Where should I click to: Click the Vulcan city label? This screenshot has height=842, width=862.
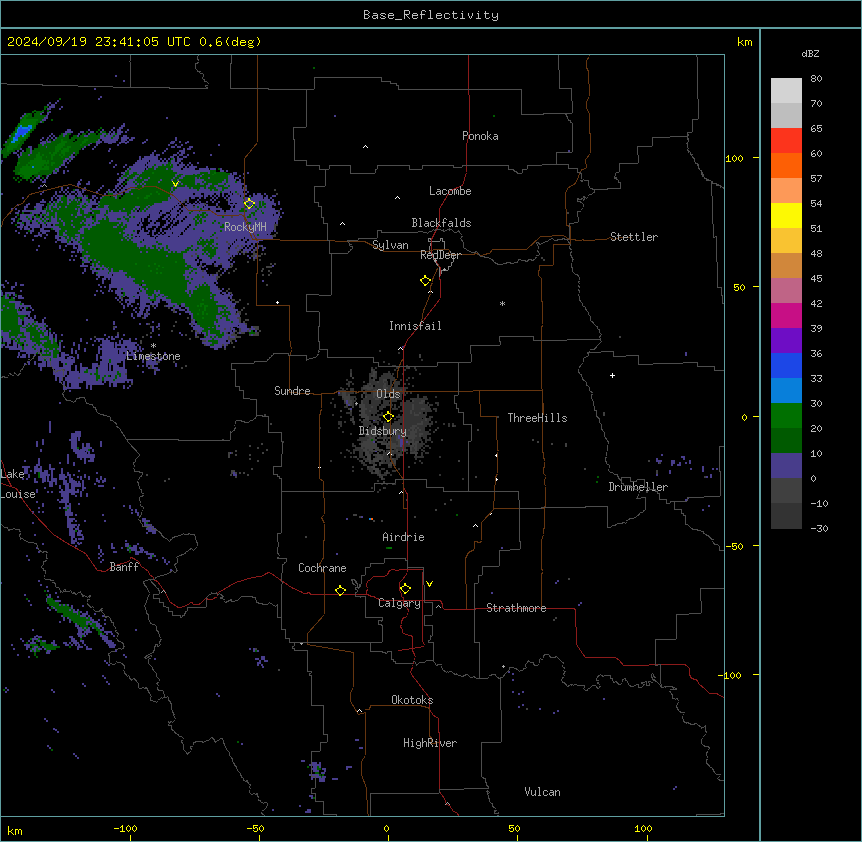pos(543,792)
